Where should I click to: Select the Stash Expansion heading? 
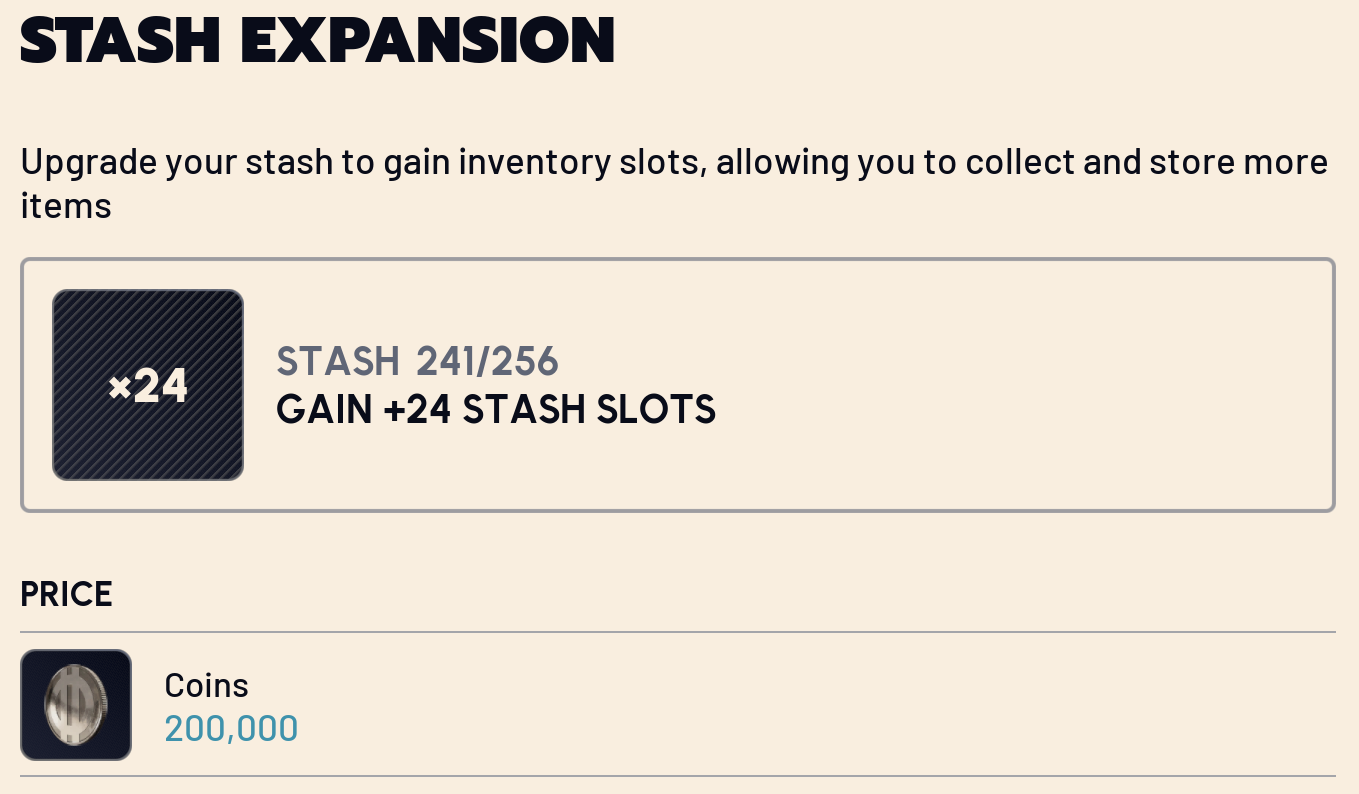point(317,40)
